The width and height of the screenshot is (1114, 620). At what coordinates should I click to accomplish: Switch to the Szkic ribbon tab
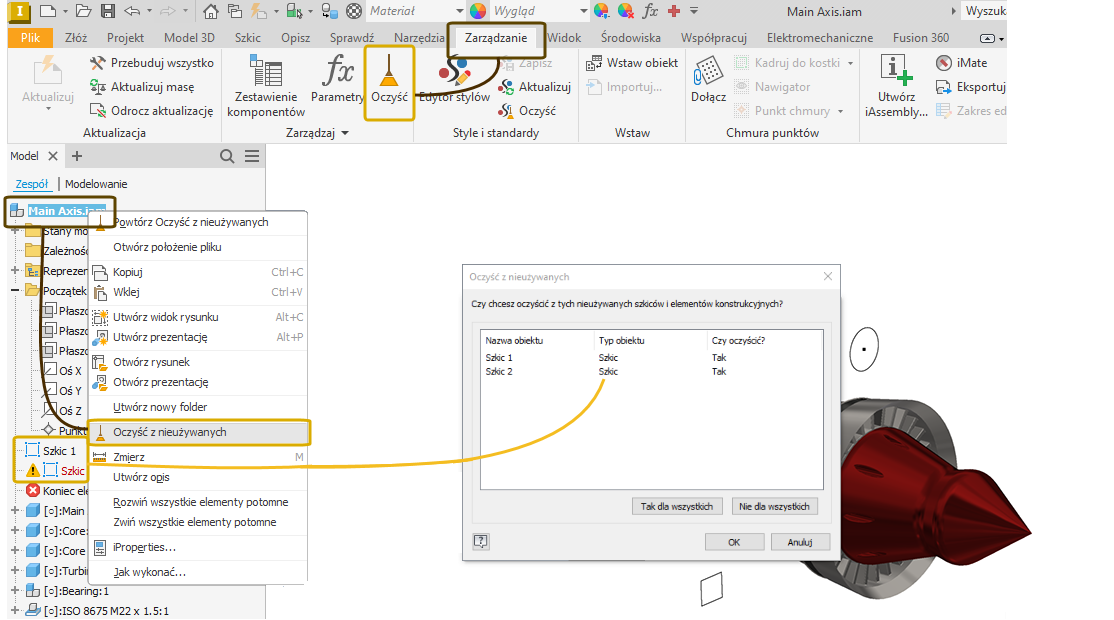pos(247,38)
